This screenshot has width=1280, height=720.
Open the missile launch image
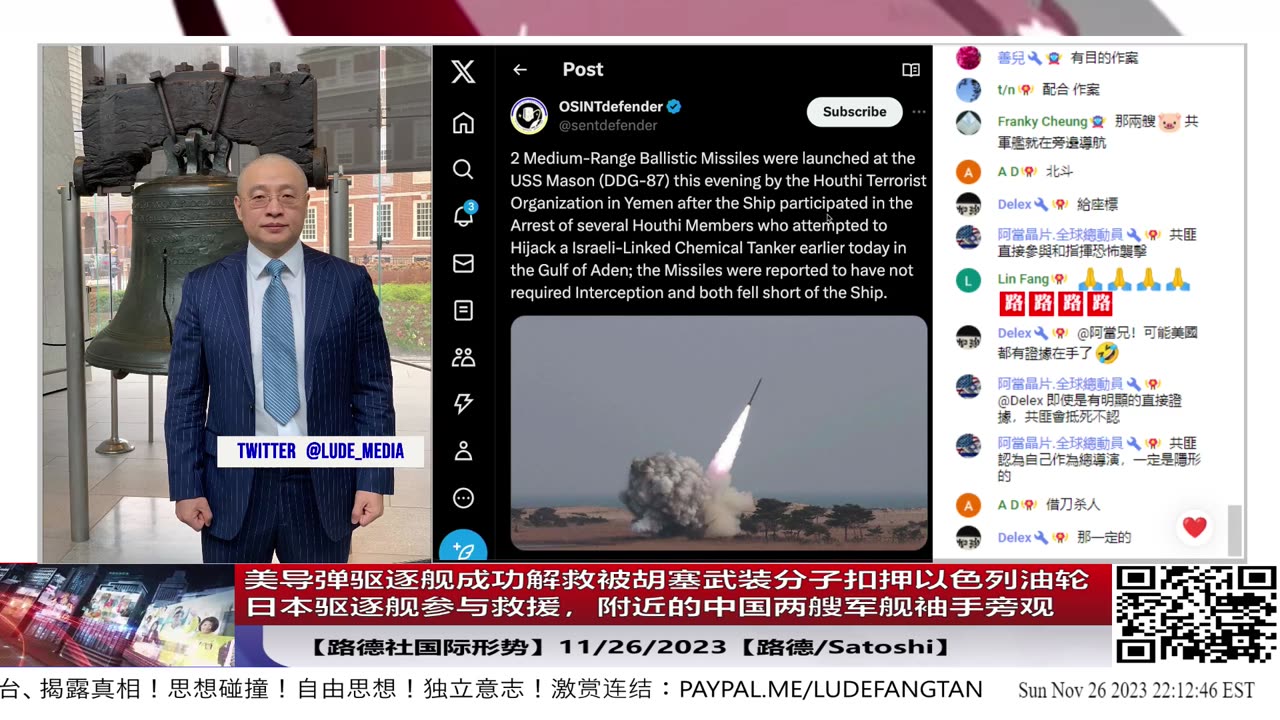(x=719, y=433)
